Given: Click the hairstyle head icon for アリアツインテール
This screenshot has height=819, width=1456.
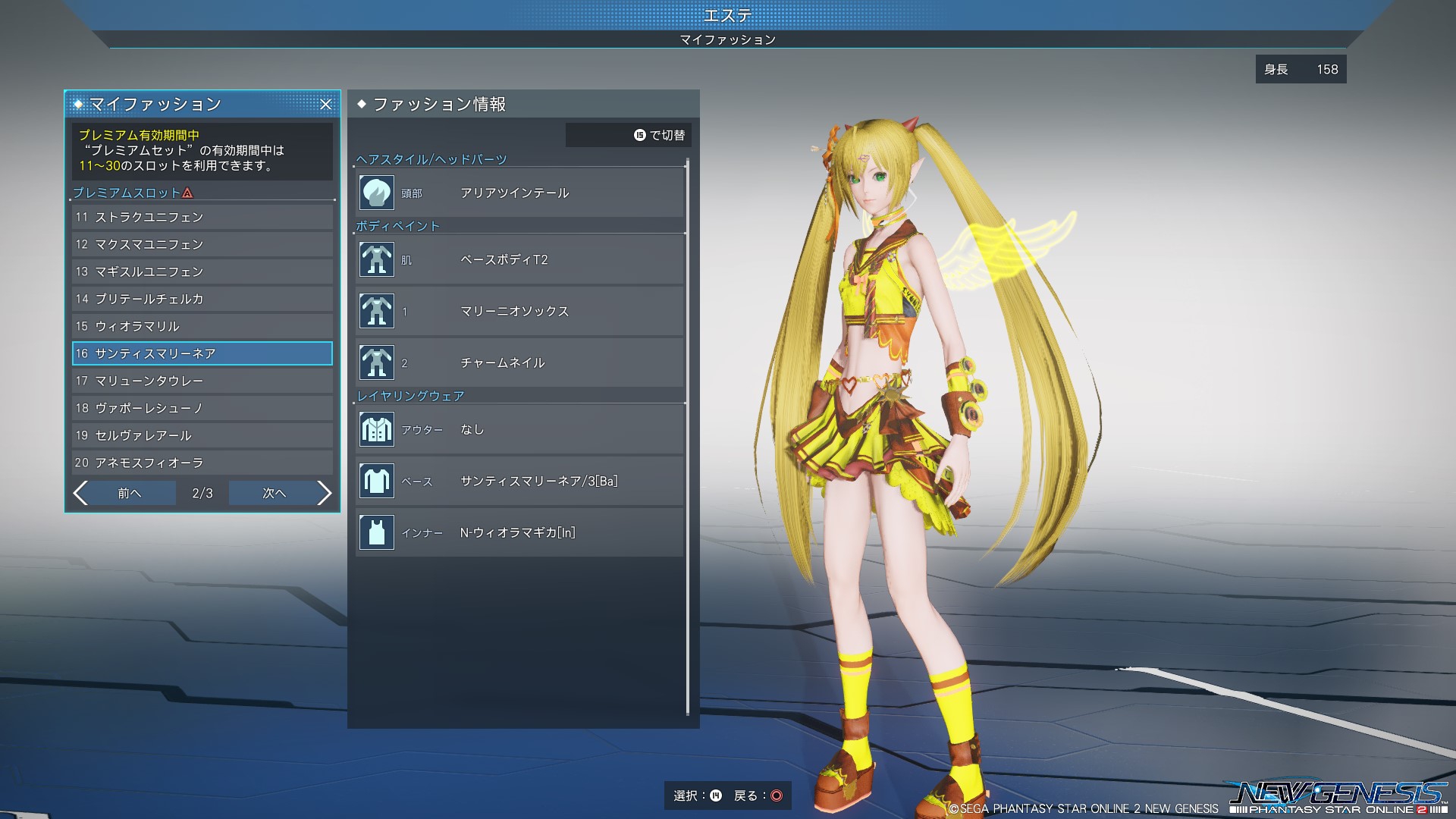Looking at the screenshot, I should [376, 193].
